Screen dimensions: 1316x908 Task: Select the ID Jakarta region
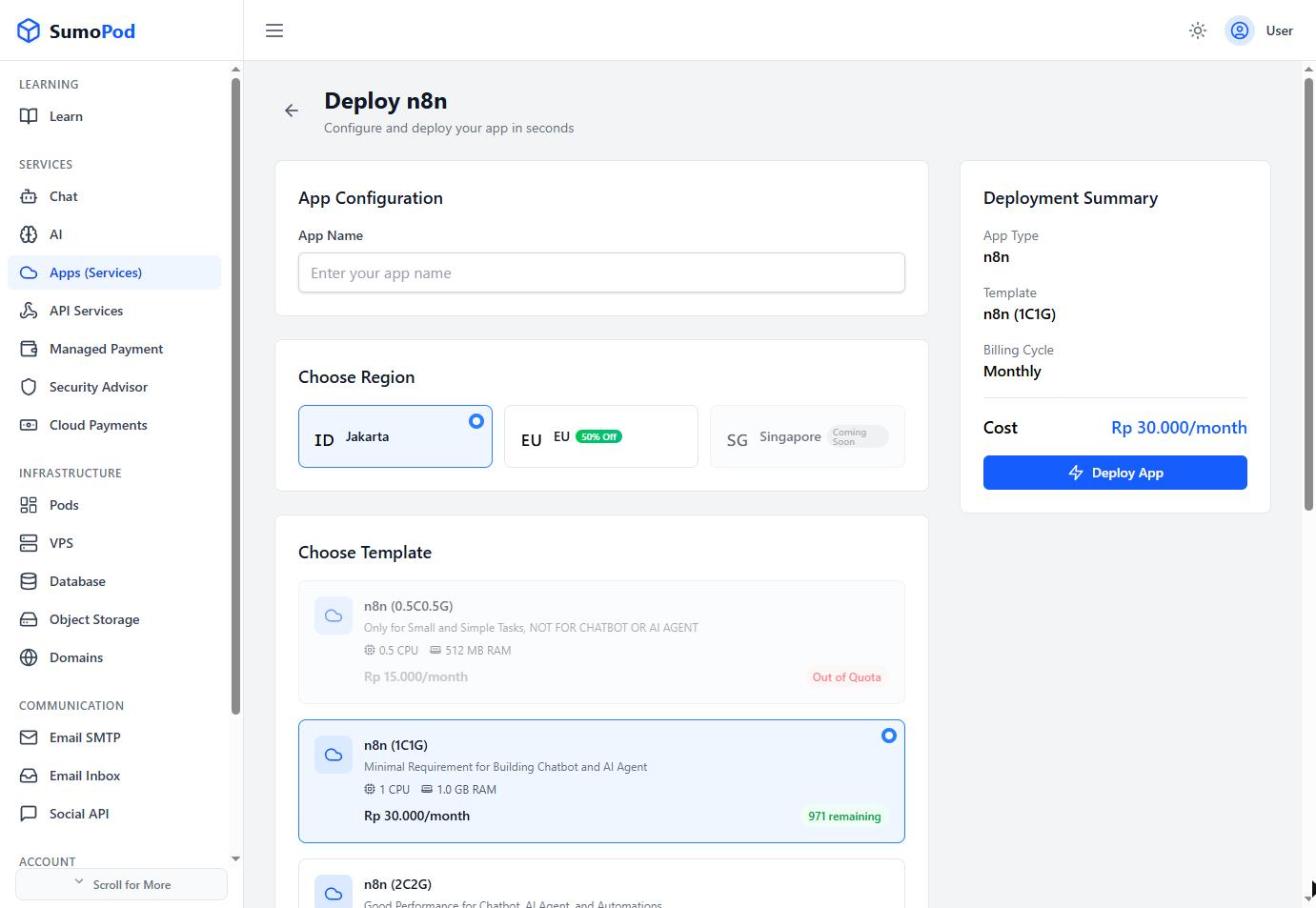tap(395, 436)
